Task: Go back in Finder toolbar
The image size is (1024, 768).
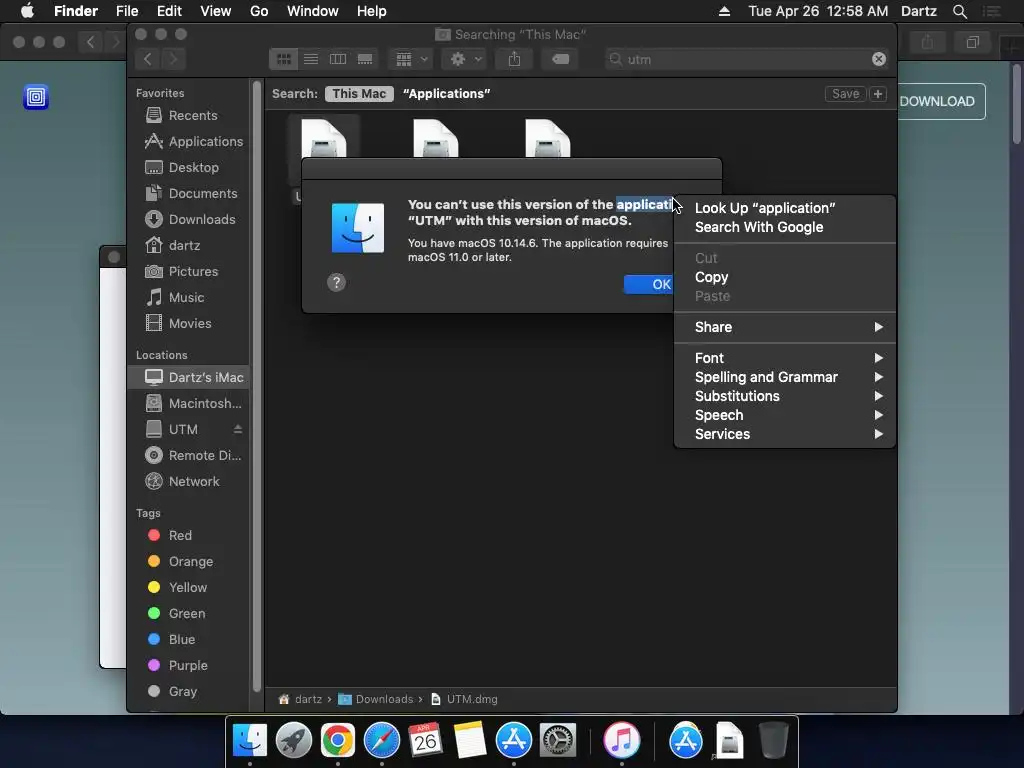Action: (148, 59)
